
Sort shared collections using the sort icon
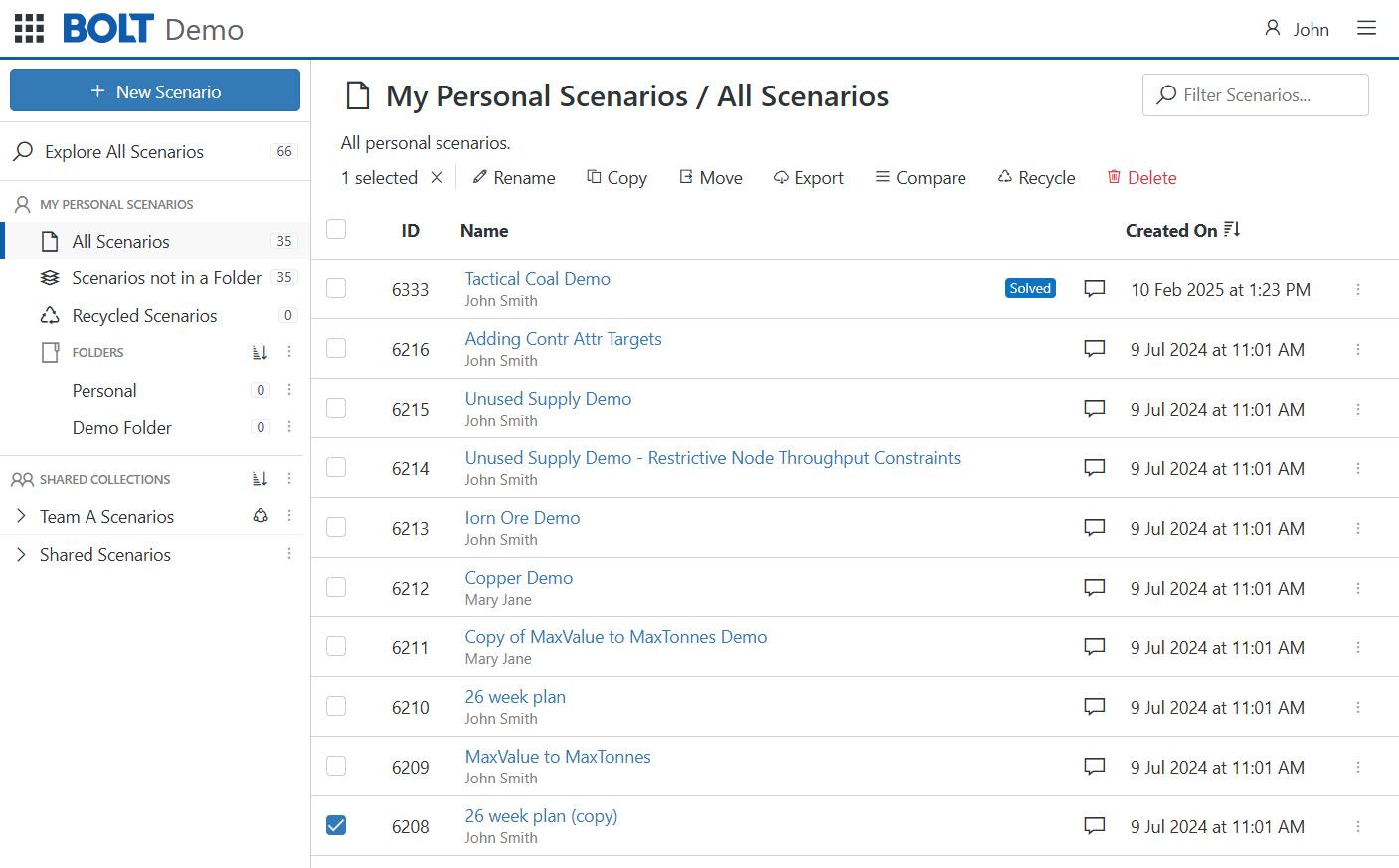[x=260, y=479]
